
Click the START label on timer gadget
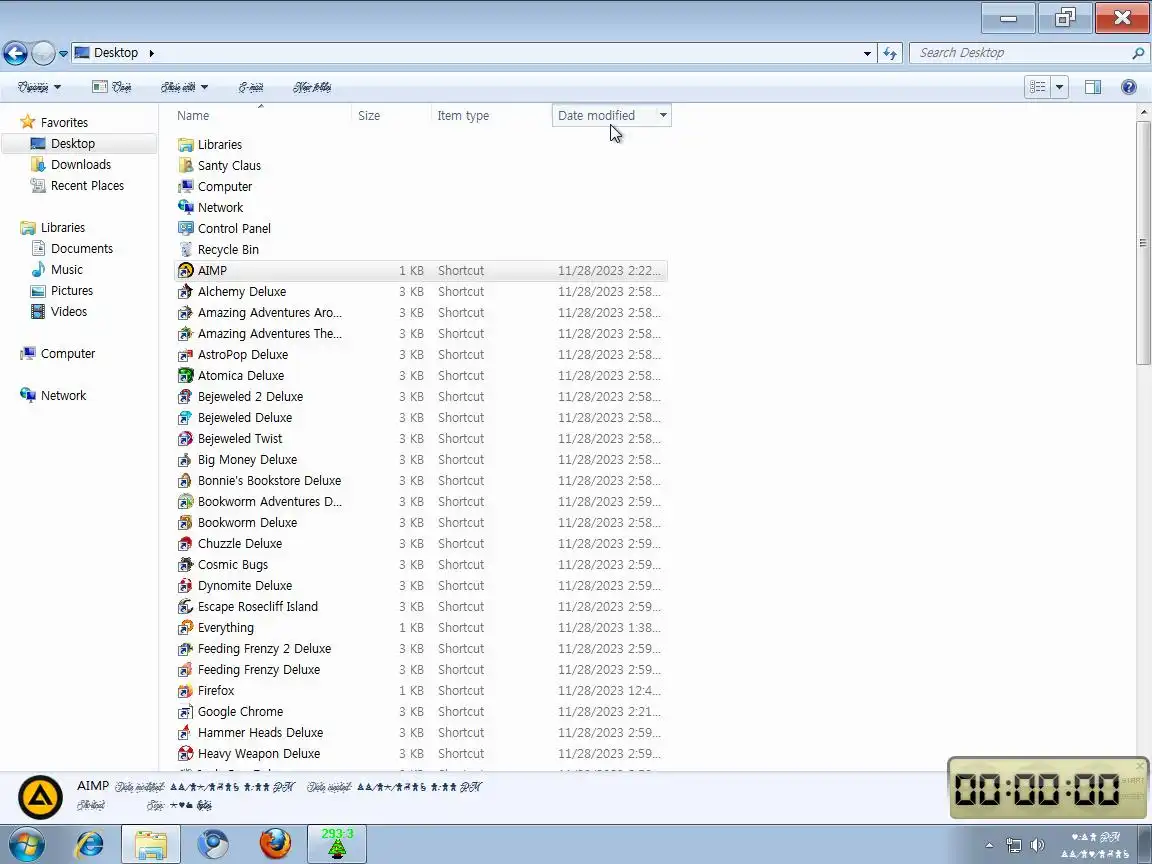1132,781
